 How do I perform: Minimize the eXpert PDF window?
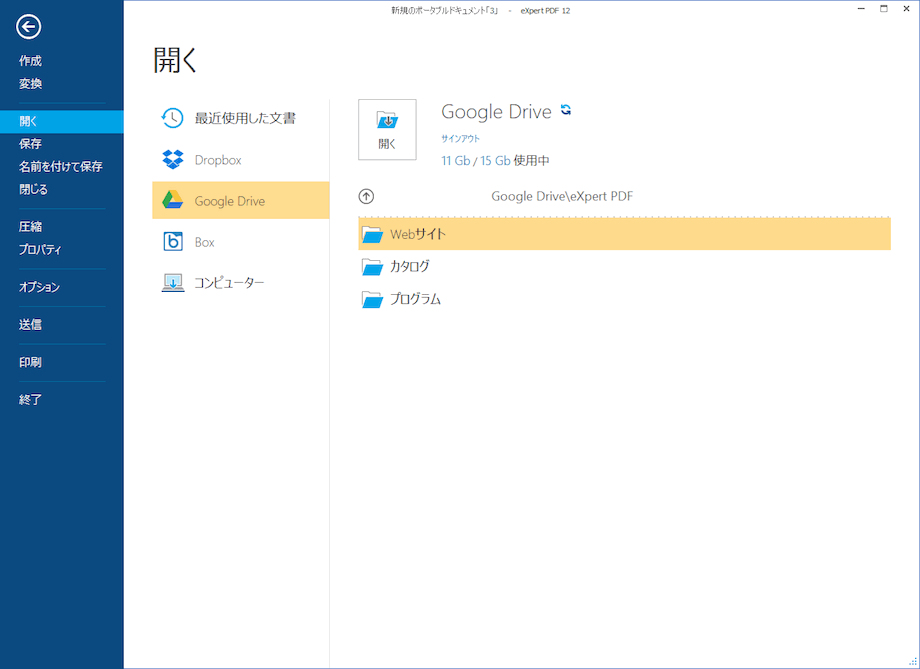tap(861, 9)
